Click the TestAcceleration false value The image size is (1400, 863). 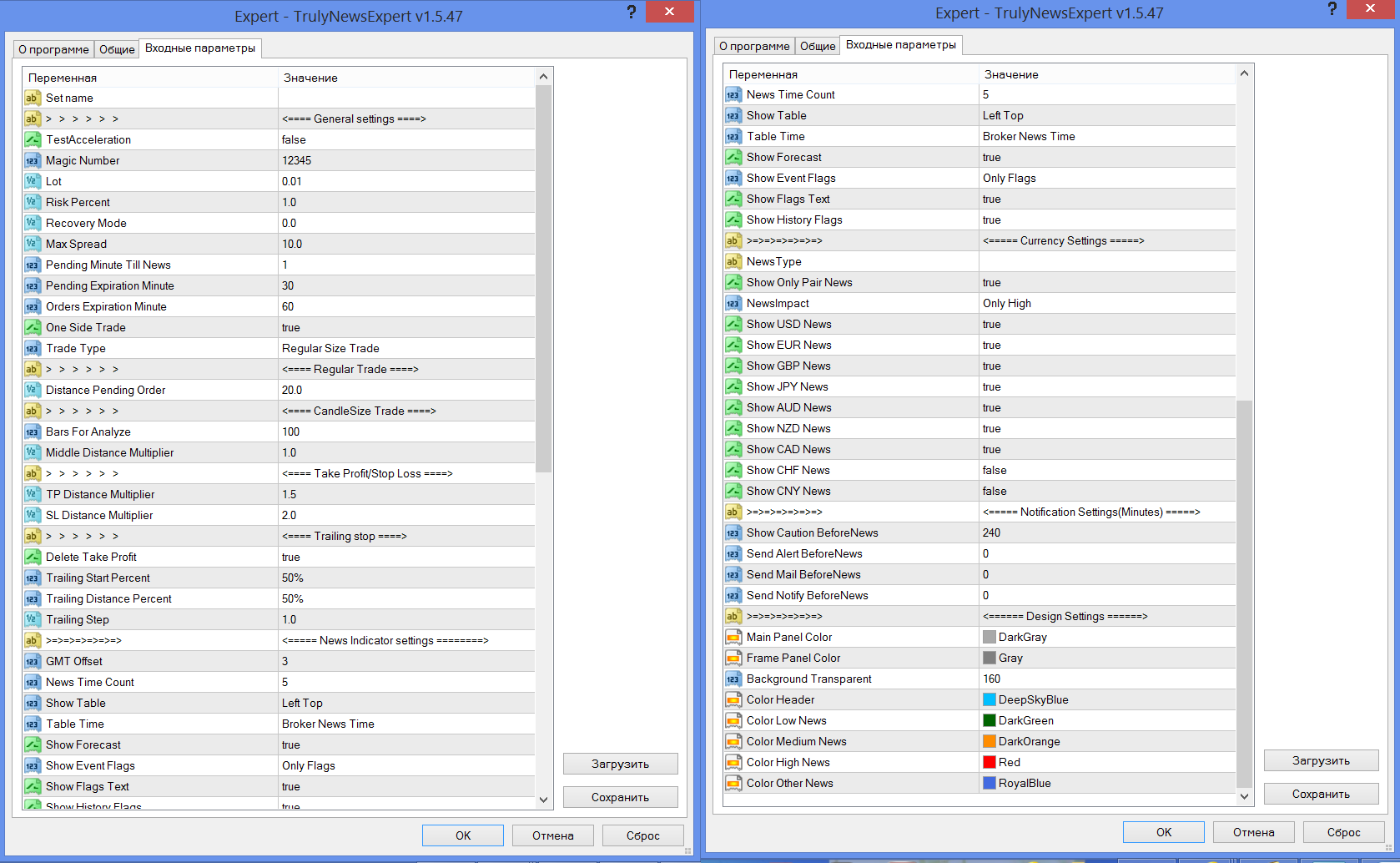tap(294, 139)
